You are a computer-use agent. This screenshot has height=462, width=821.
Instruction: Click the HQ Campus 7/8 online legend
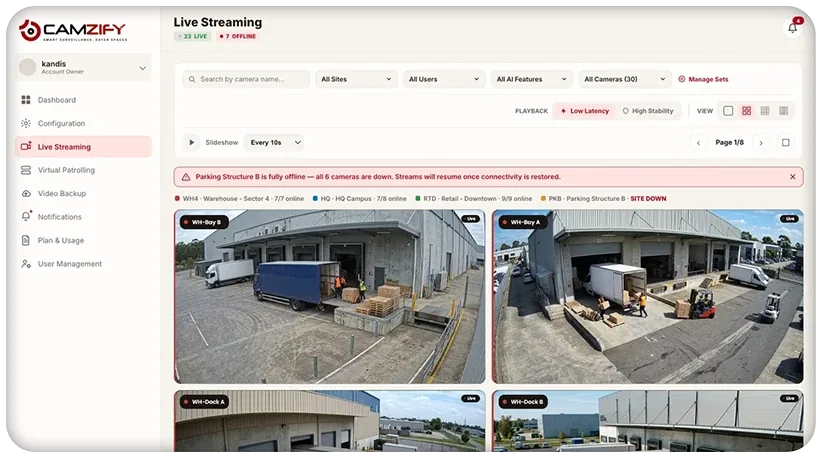(x=359, y=199)
